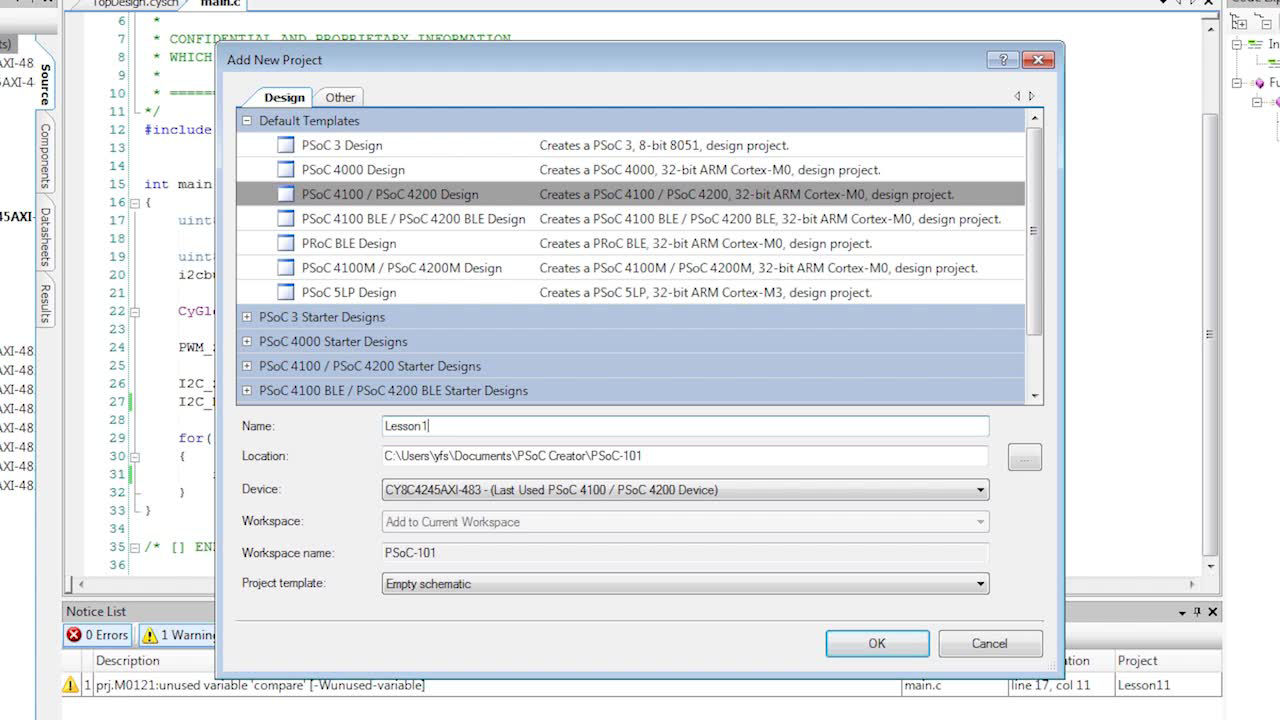The height and width of the screenshot is (720, 1280).
Task: Click the Errors filter icon in Notice List
Action: (x=74, y=635)
